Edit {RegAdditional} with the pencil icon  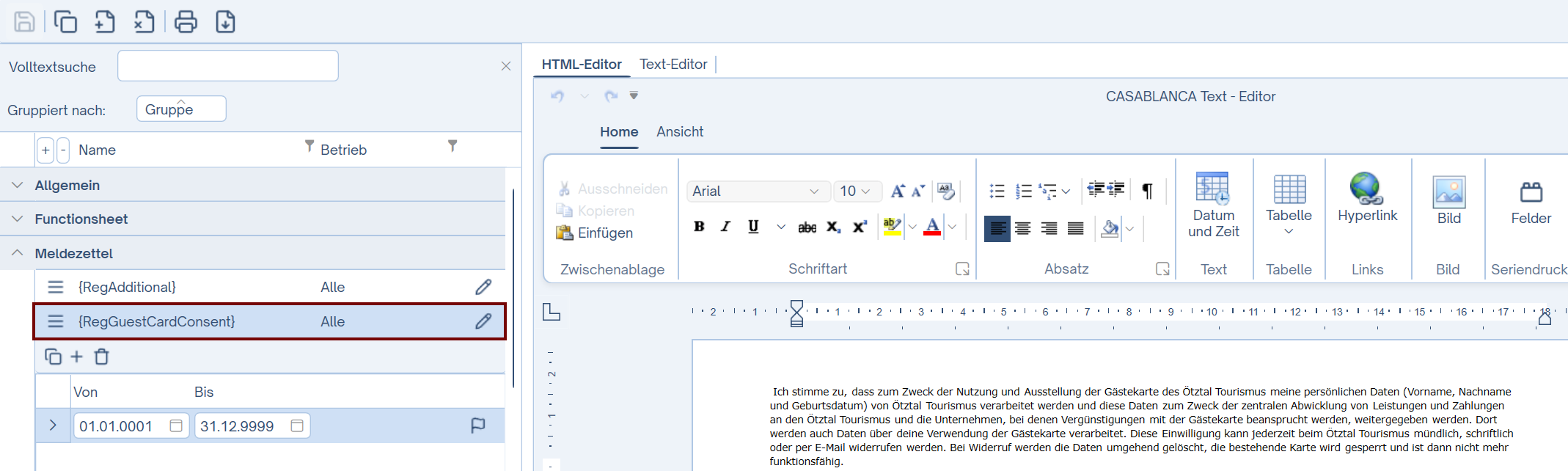coord(483,287)
